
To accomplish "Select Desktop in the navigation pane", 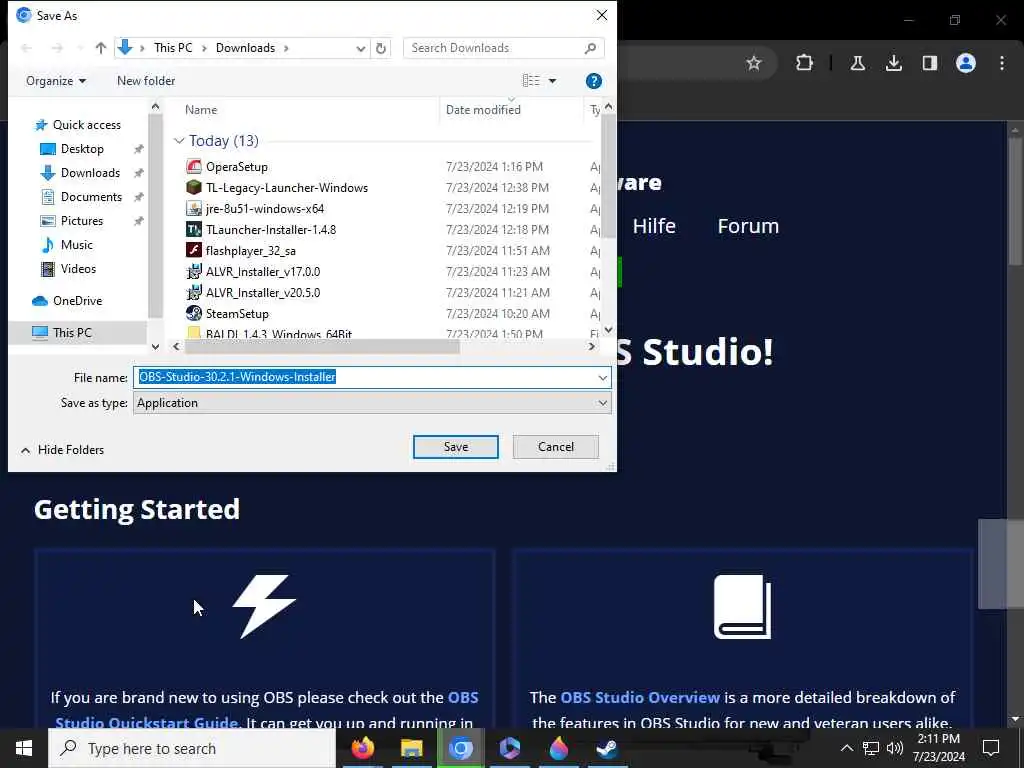I will pos(82,149).
